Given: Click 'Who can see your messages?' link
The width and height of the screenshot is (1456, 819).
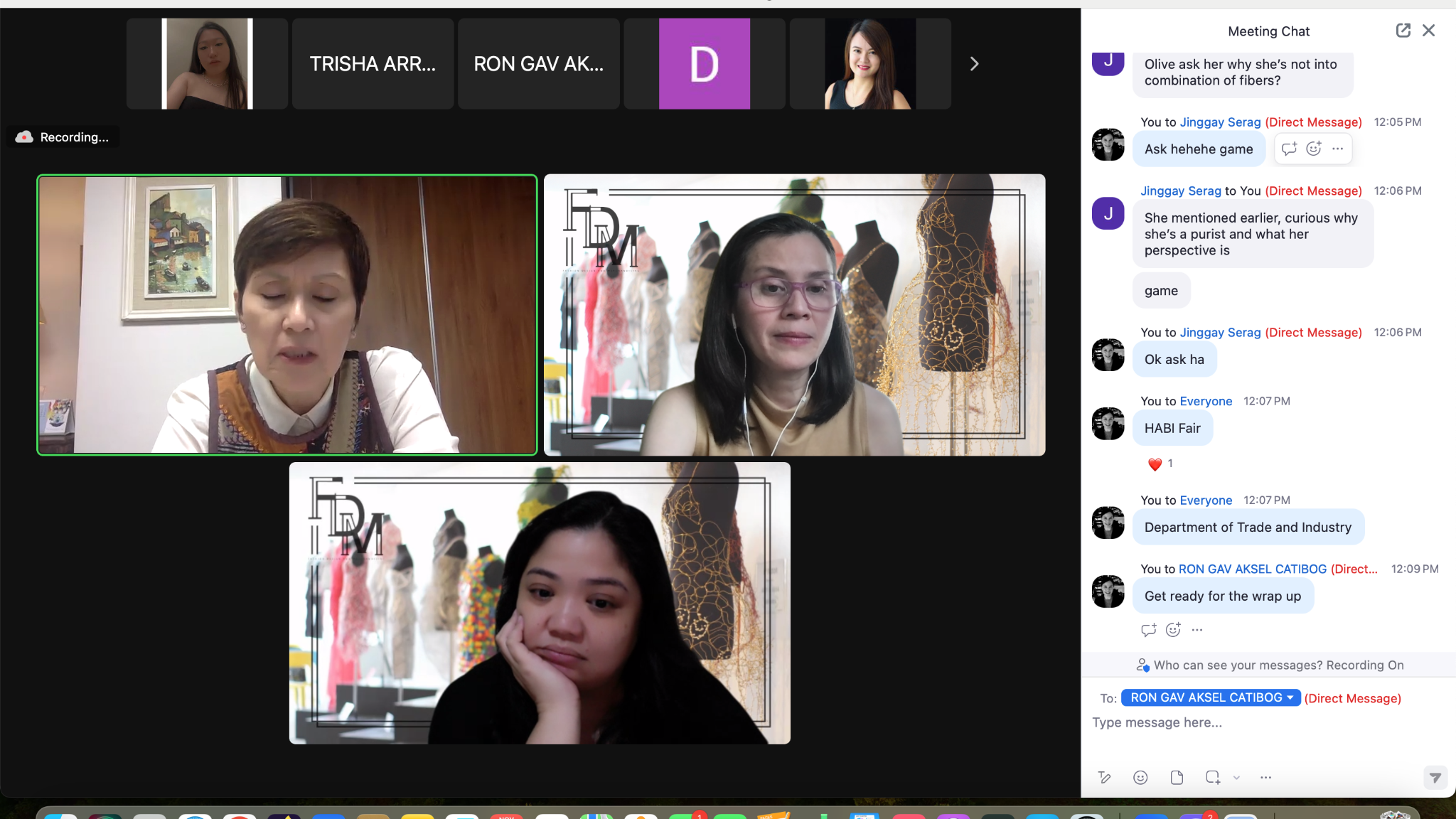Looking at the screenshot, I should [1237, 665].
